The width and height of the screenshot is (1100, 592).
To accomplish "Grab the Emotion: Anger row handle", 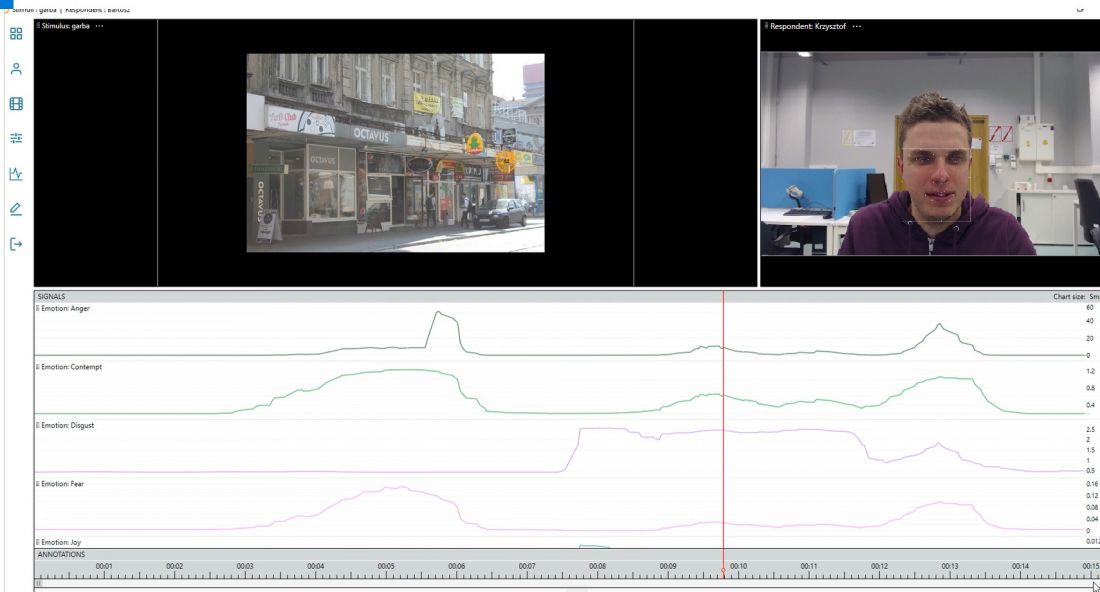I will point(38,309).
